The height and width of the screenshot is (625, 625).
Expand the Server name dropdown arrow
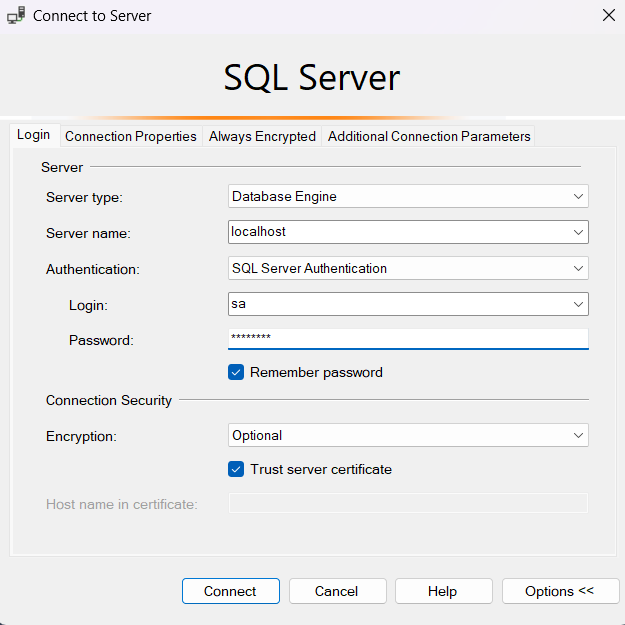578,232
